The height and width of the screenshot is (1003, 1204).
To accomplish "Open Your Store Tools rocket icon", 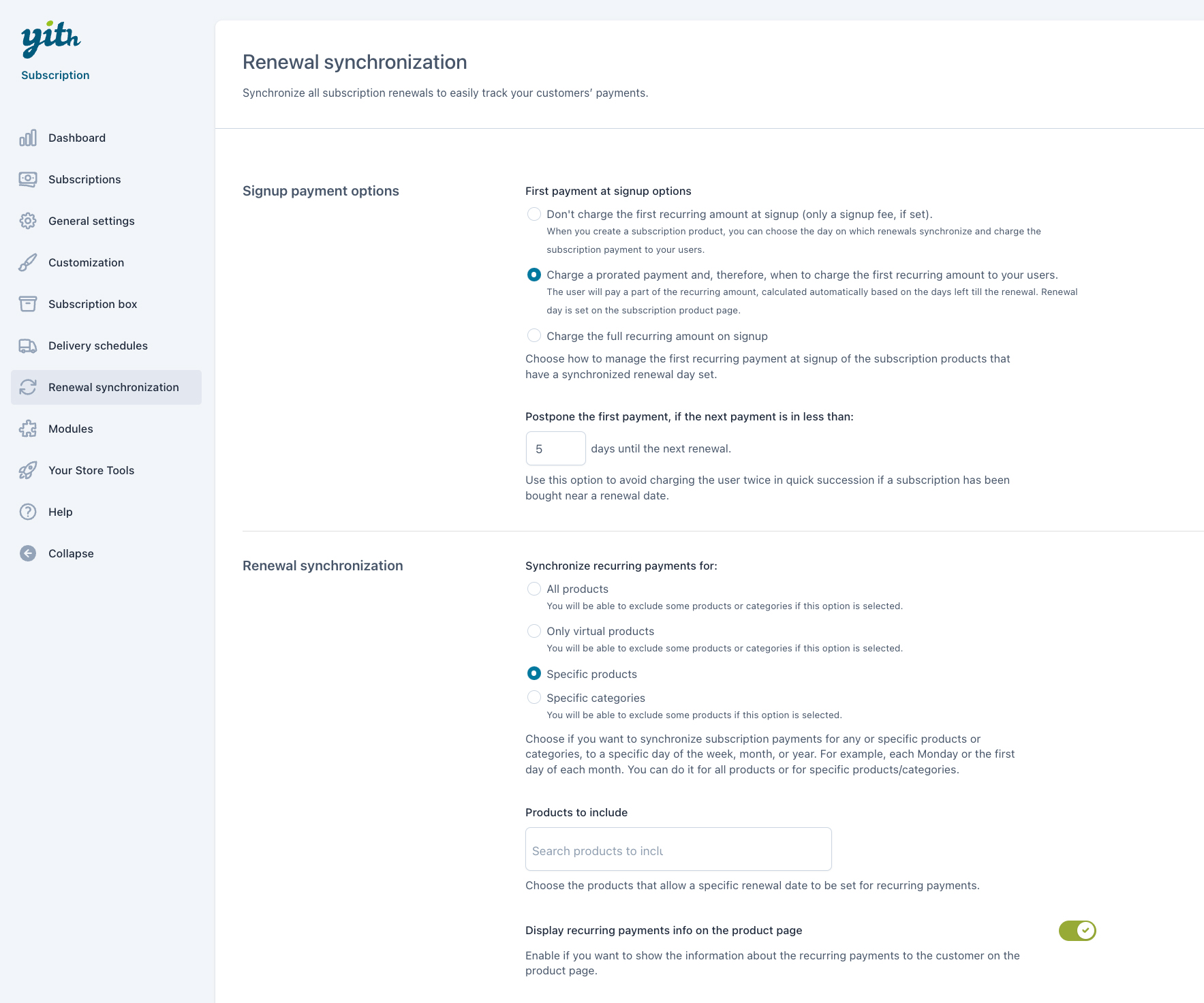I will (28, 471).
